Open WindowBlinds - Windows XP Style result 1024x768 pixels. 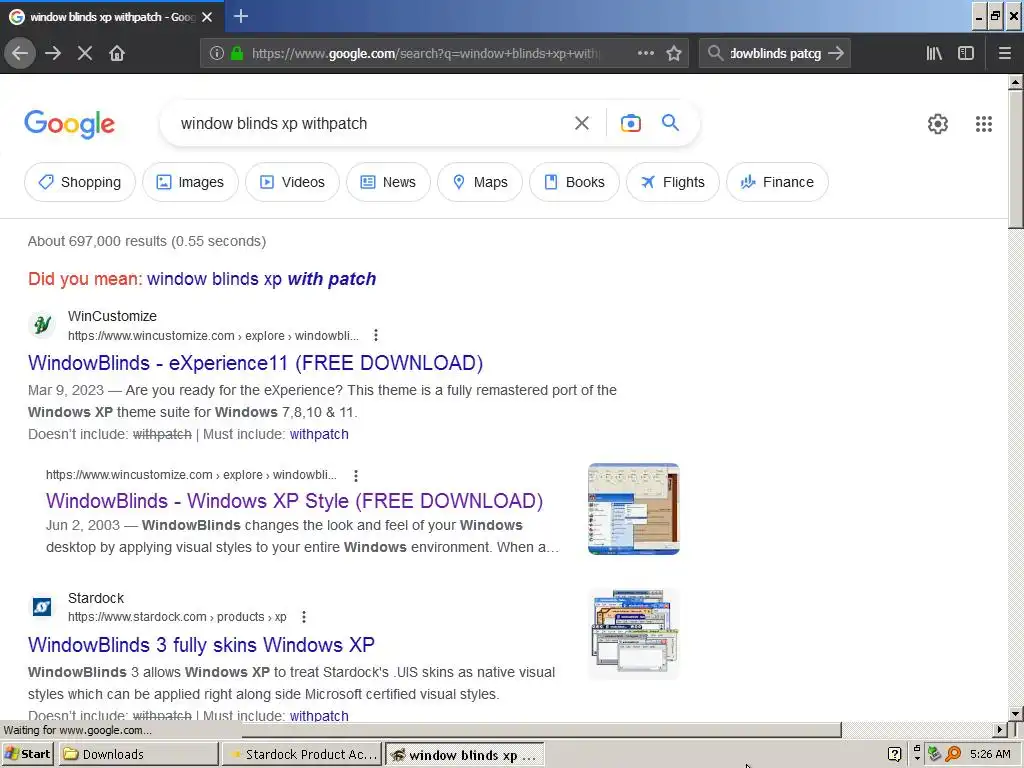click(x=295, y=501)
